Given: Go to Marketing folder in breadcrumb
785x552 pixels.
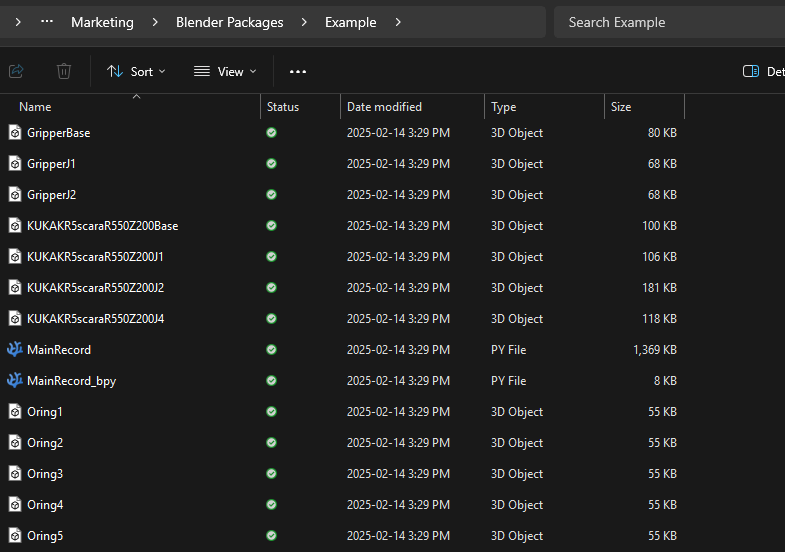Looking at the screenshot, I should coord(102,22).
